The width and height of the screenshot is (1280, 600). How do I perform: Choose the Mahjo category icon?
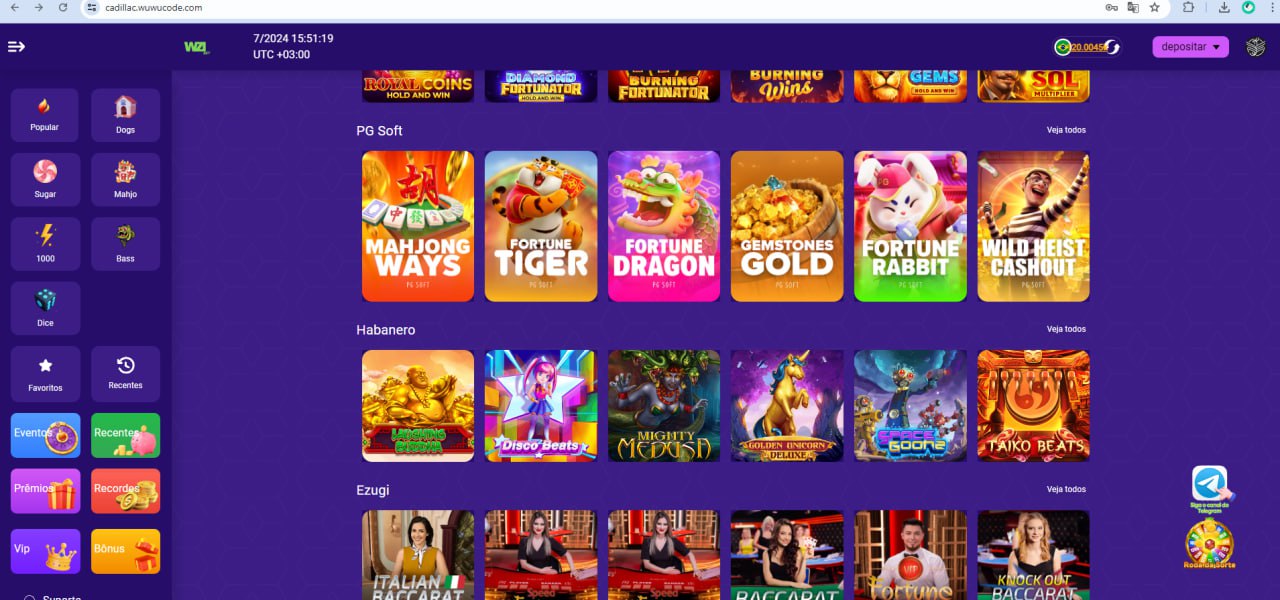[x=125, y=180]
